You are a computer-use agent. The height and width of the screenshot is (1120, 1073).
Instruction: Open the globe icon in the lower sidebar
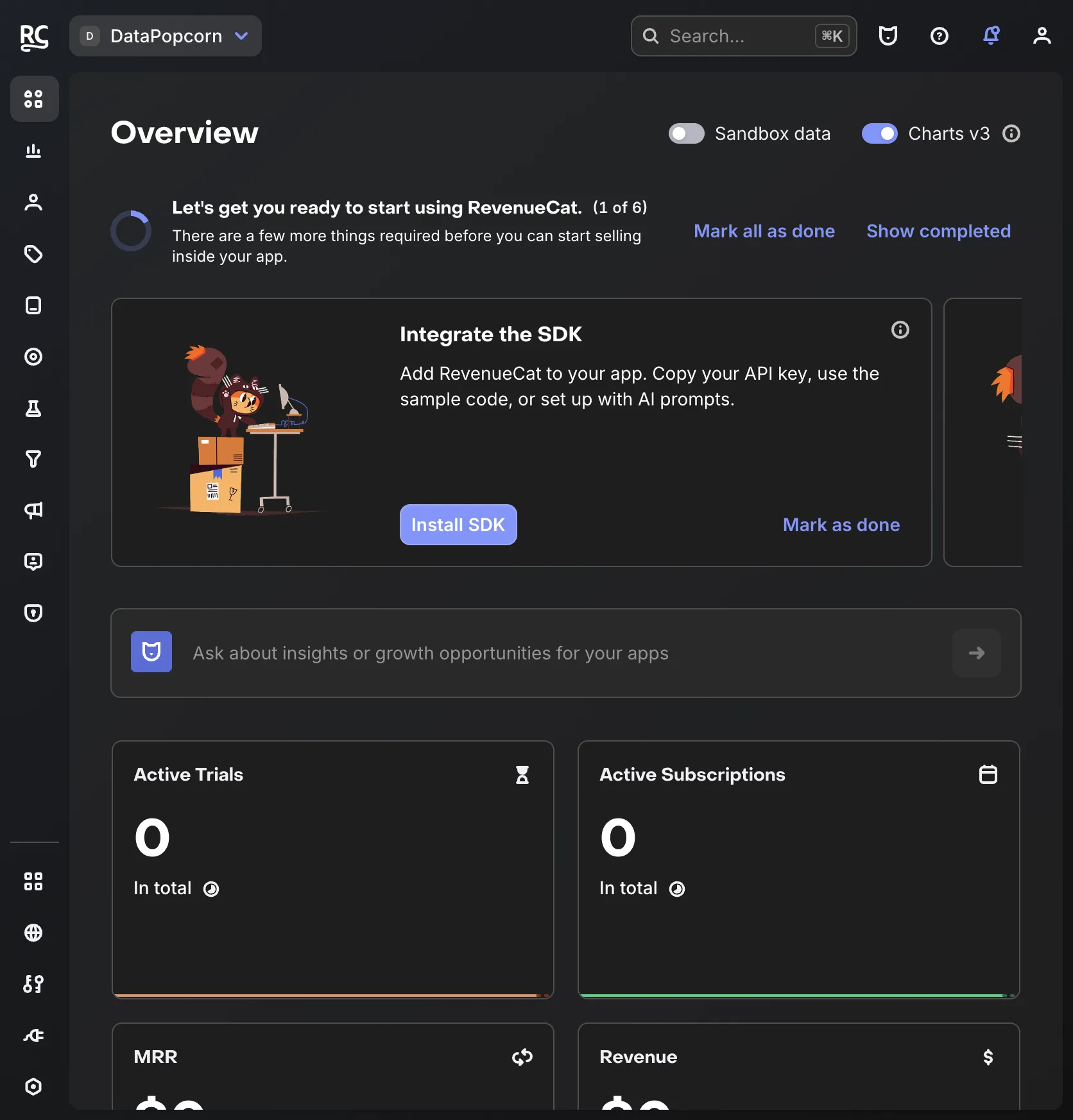33,933
